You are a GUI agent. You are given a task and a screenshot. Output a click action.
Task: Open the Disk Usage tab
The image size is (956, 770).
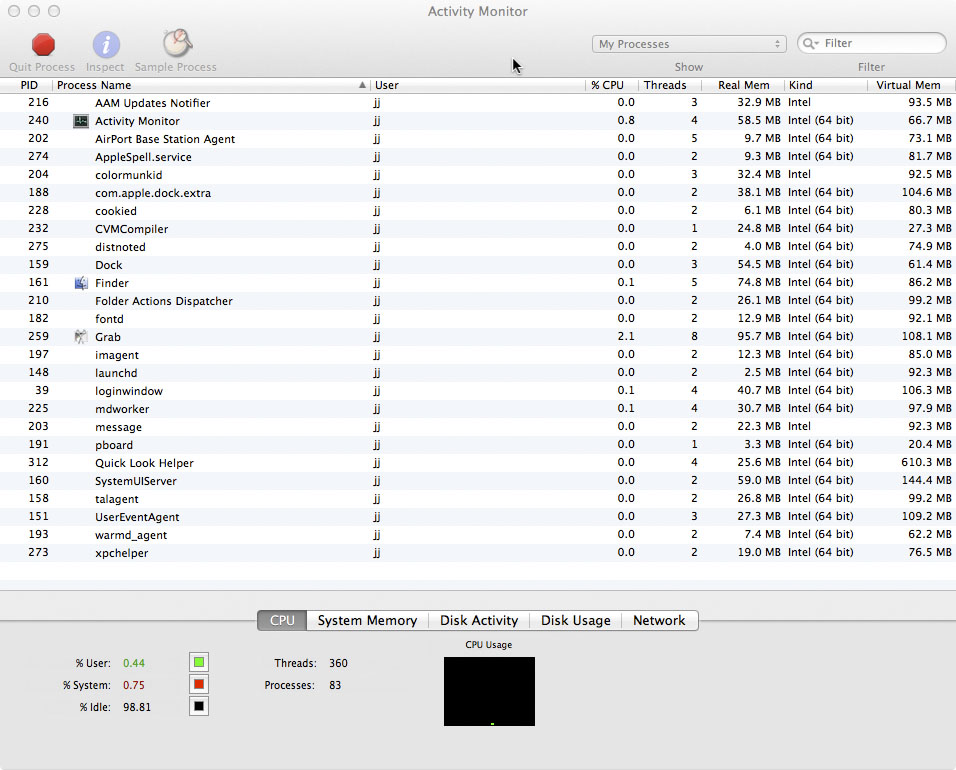point(576,621)
